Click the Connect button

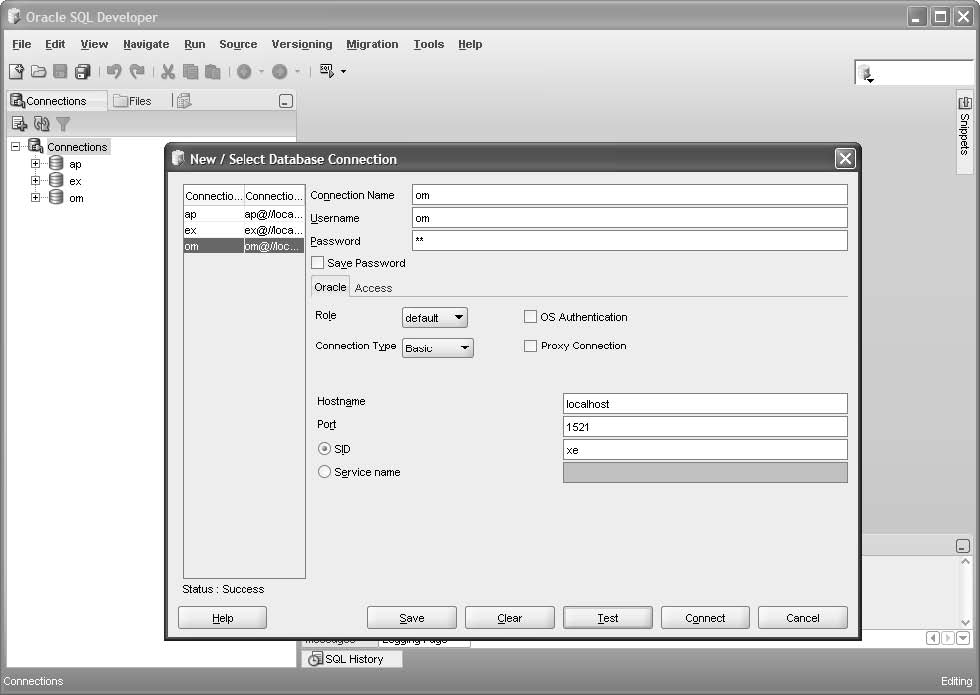705,618
